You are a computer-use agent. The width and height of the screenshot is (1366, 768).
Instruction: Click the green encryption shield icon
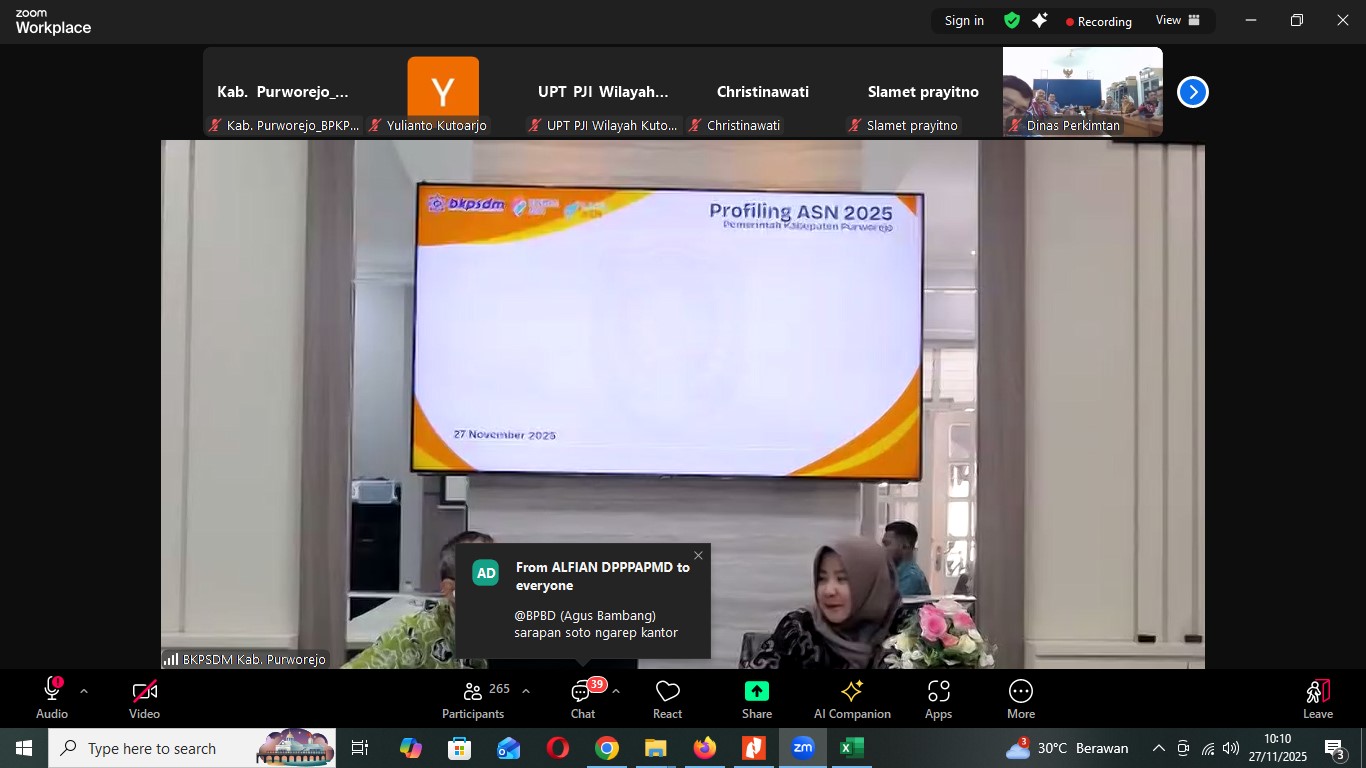pos(1012,20)
